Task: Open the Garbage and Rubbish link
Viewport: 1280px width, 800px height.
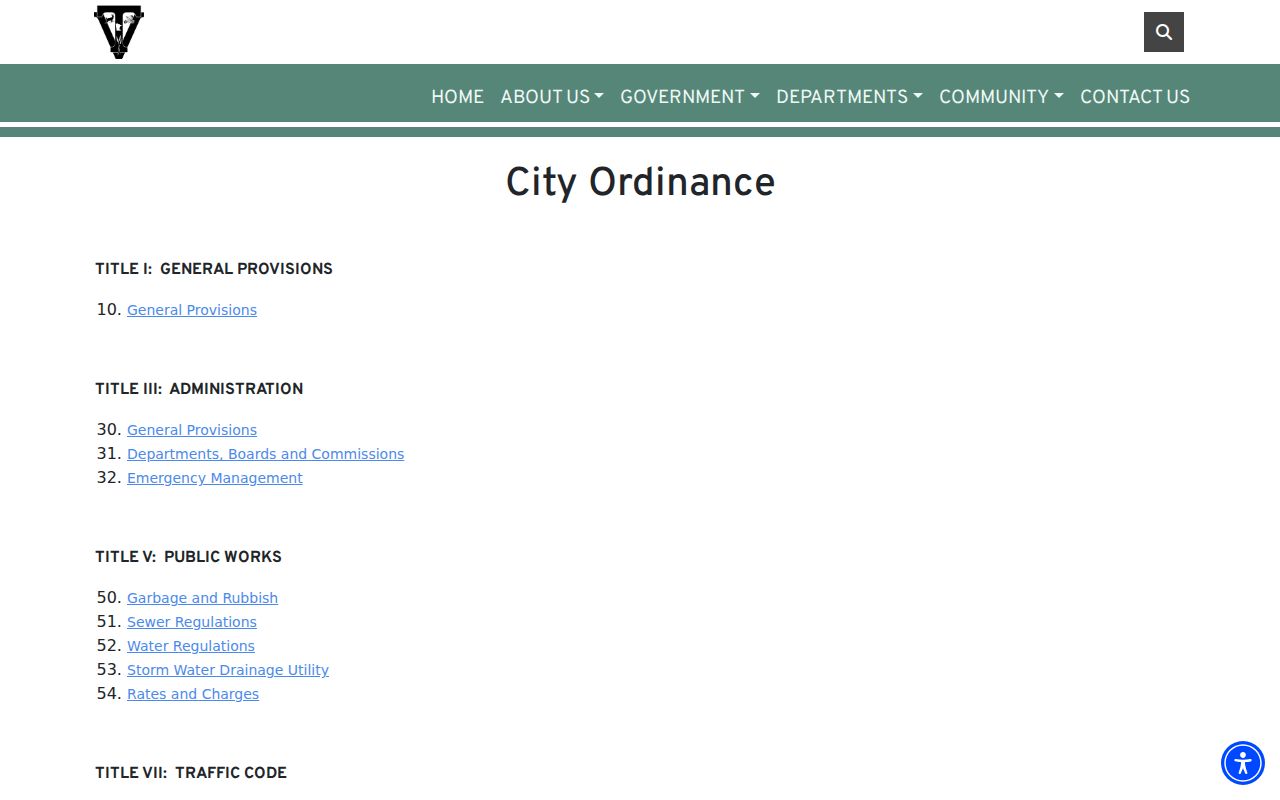Action: pos(202,598)
